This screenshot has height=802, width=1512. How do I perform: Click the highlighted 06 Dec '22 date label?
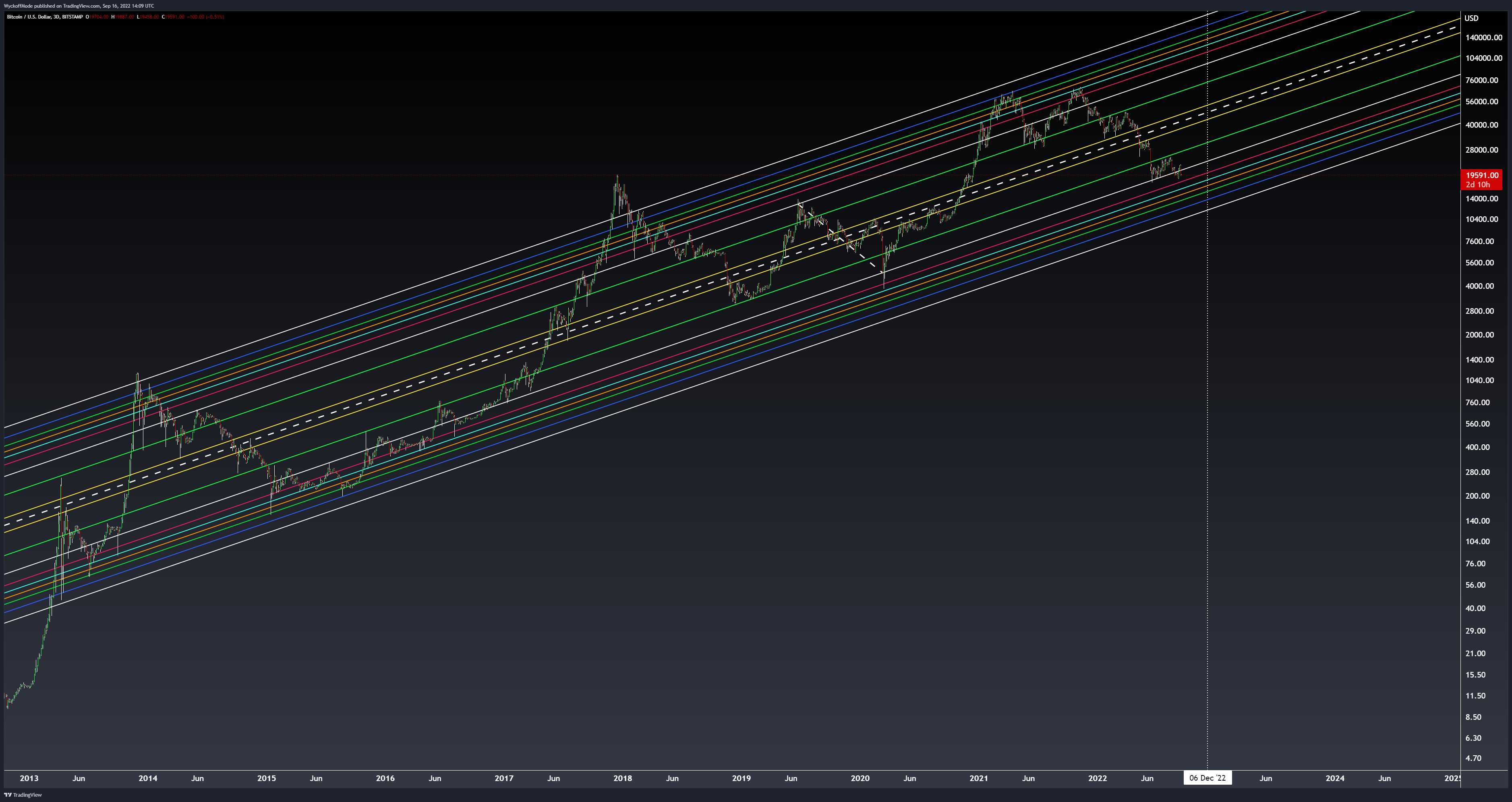click(1208, 779)
